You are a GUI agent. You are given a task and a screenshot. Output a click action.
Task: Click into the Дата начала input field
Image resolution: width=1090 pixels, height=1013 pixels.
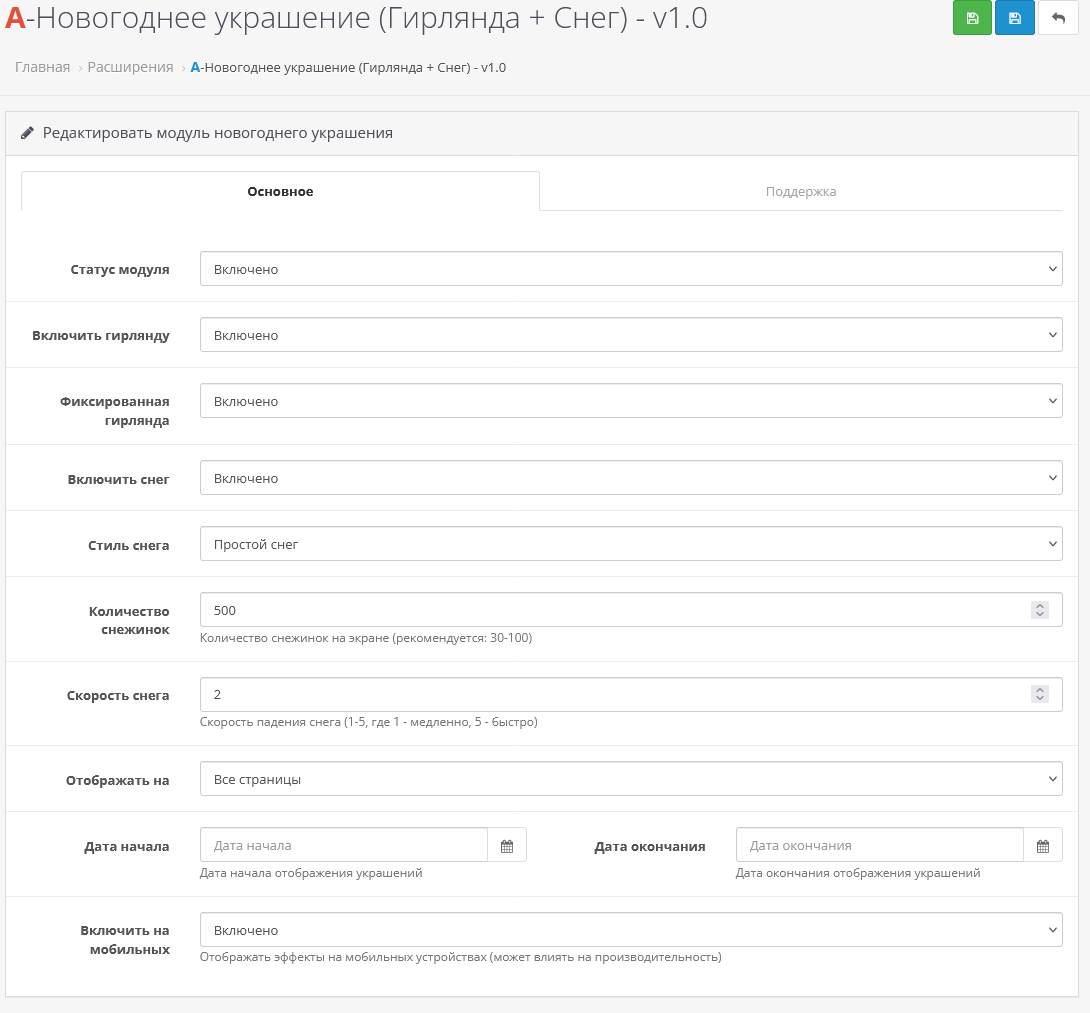click(344, 846)
